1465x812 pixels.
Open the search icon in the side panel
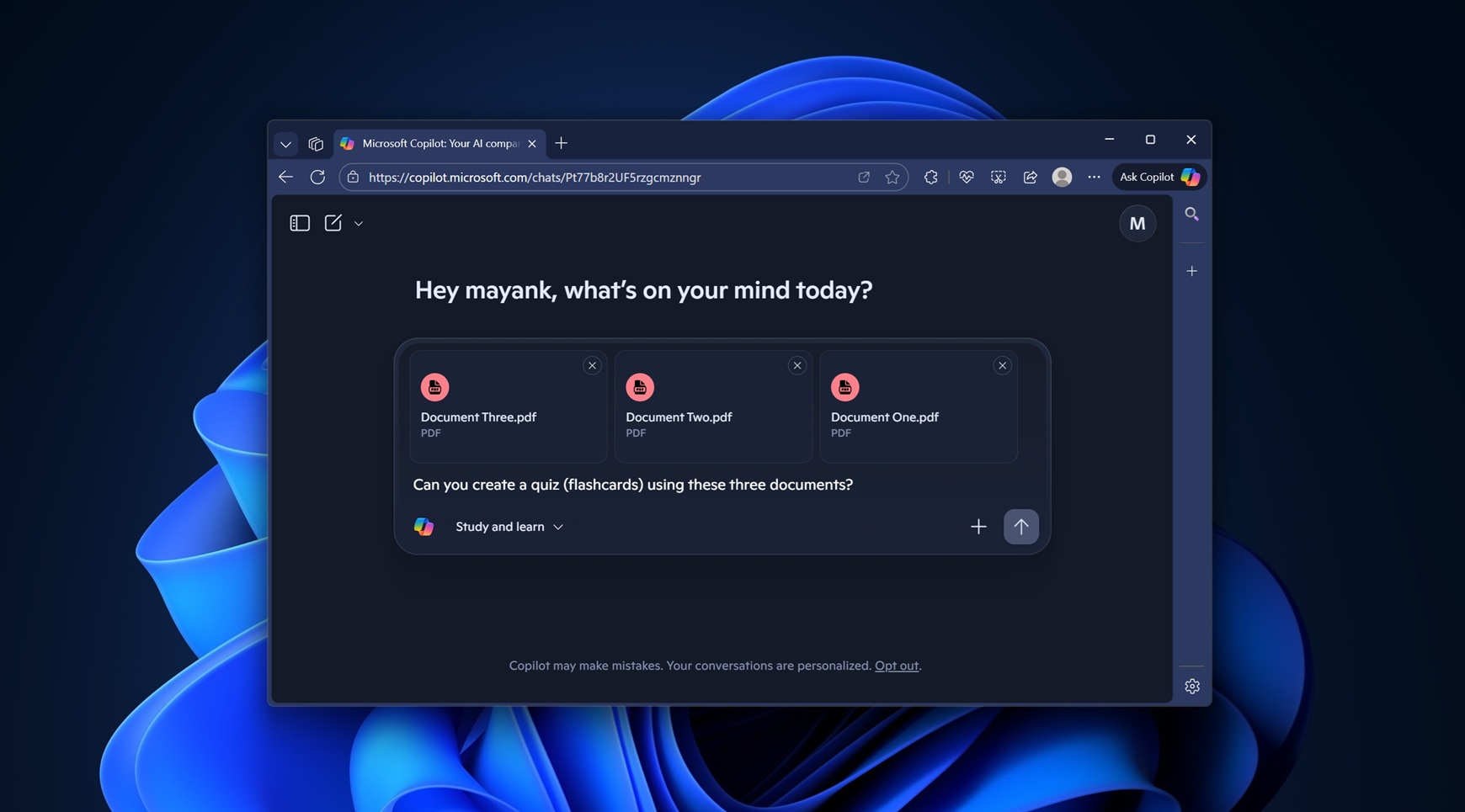coord(1192,214)
